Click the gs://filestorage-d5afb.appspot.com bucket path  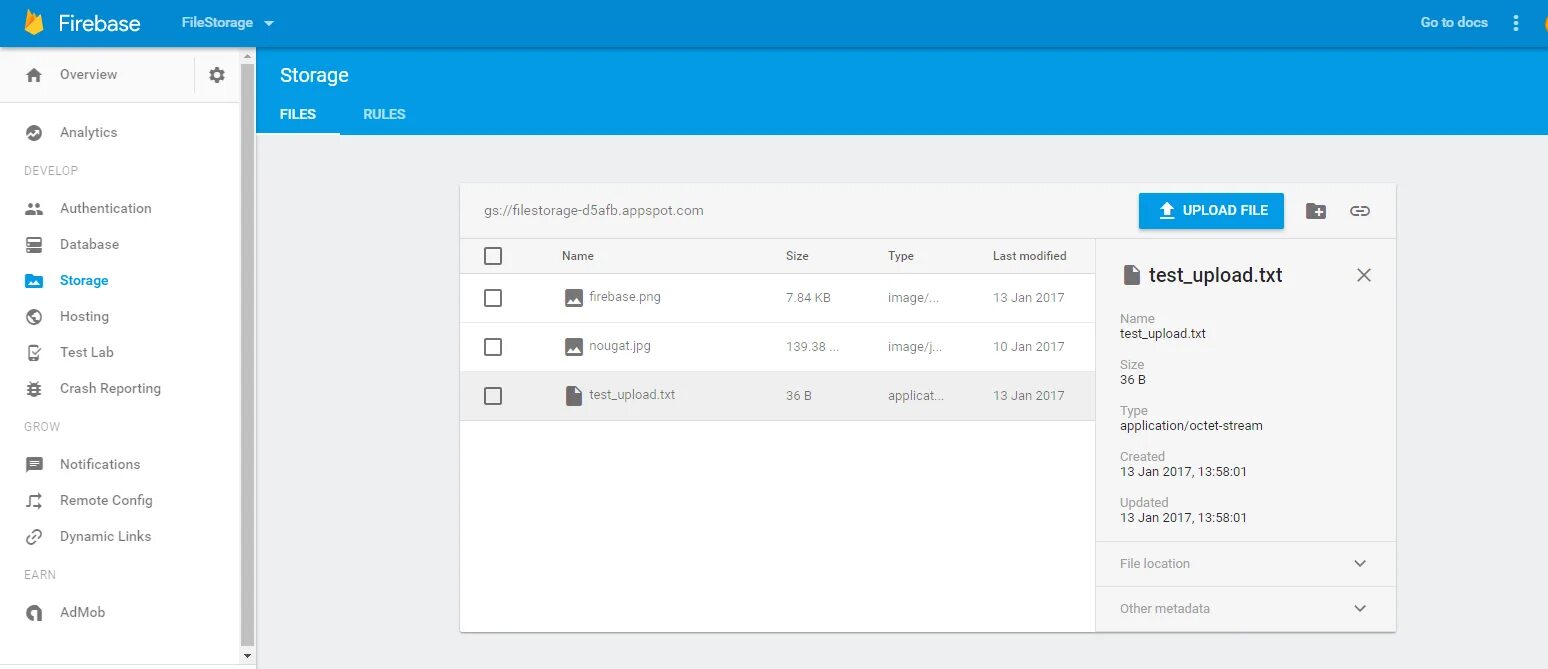tap(594, 211)
